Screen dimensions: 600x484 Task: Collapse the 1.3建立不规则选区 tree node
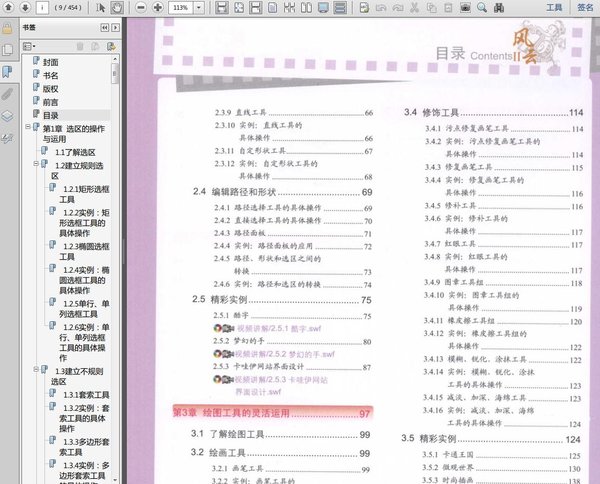(x=36, y=369)
